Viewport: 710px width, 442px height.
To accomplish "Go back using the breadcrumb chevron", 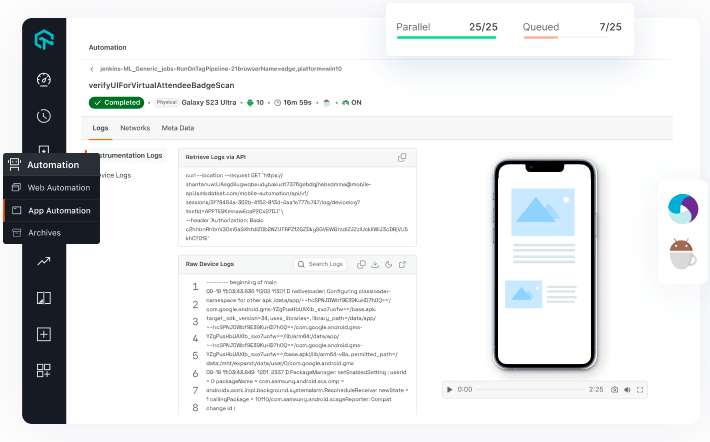I will 92,69.
